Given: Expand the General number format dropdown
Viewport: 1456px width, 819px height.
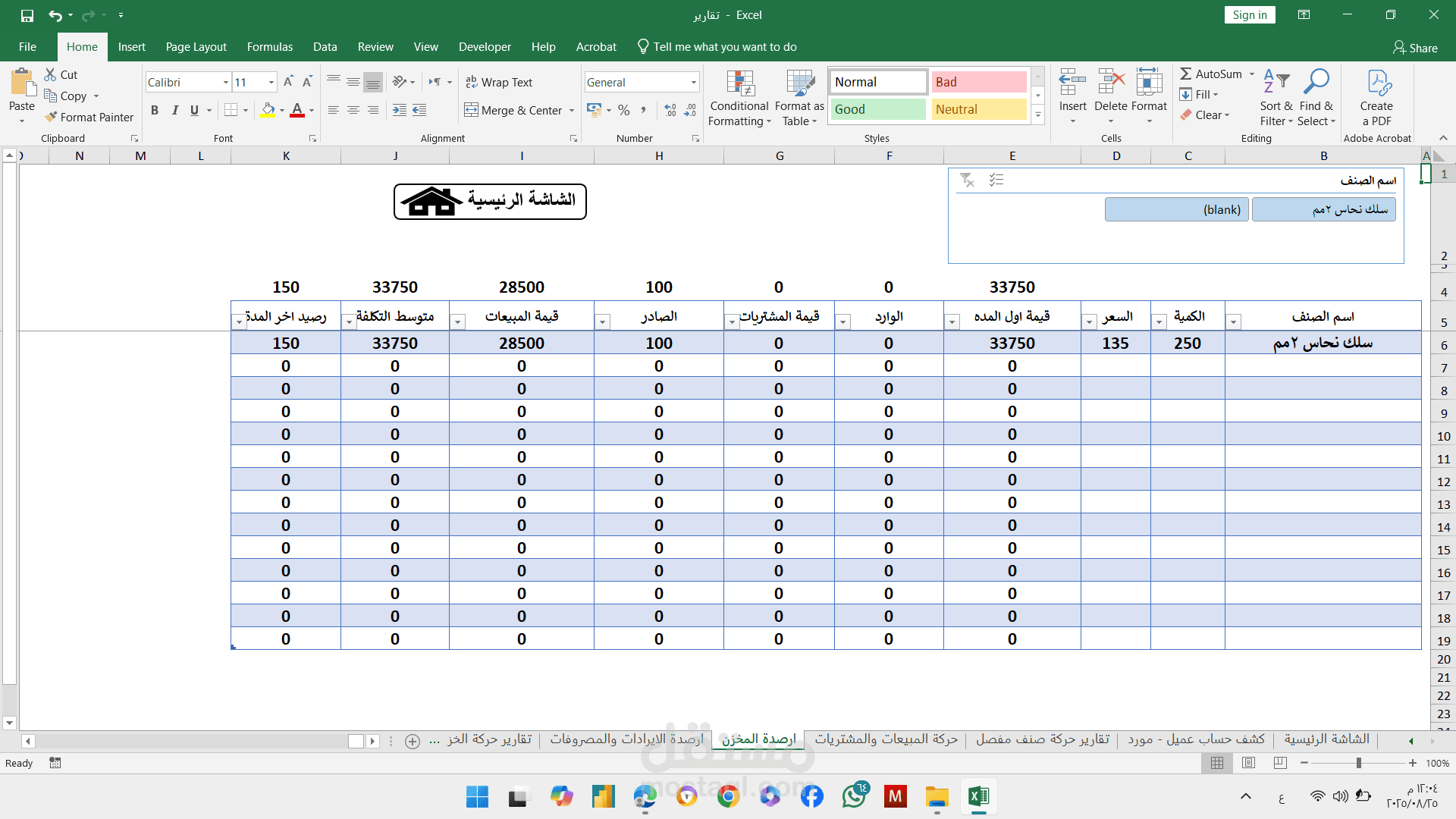Looking at the screenshot, I should click(693, 82).
